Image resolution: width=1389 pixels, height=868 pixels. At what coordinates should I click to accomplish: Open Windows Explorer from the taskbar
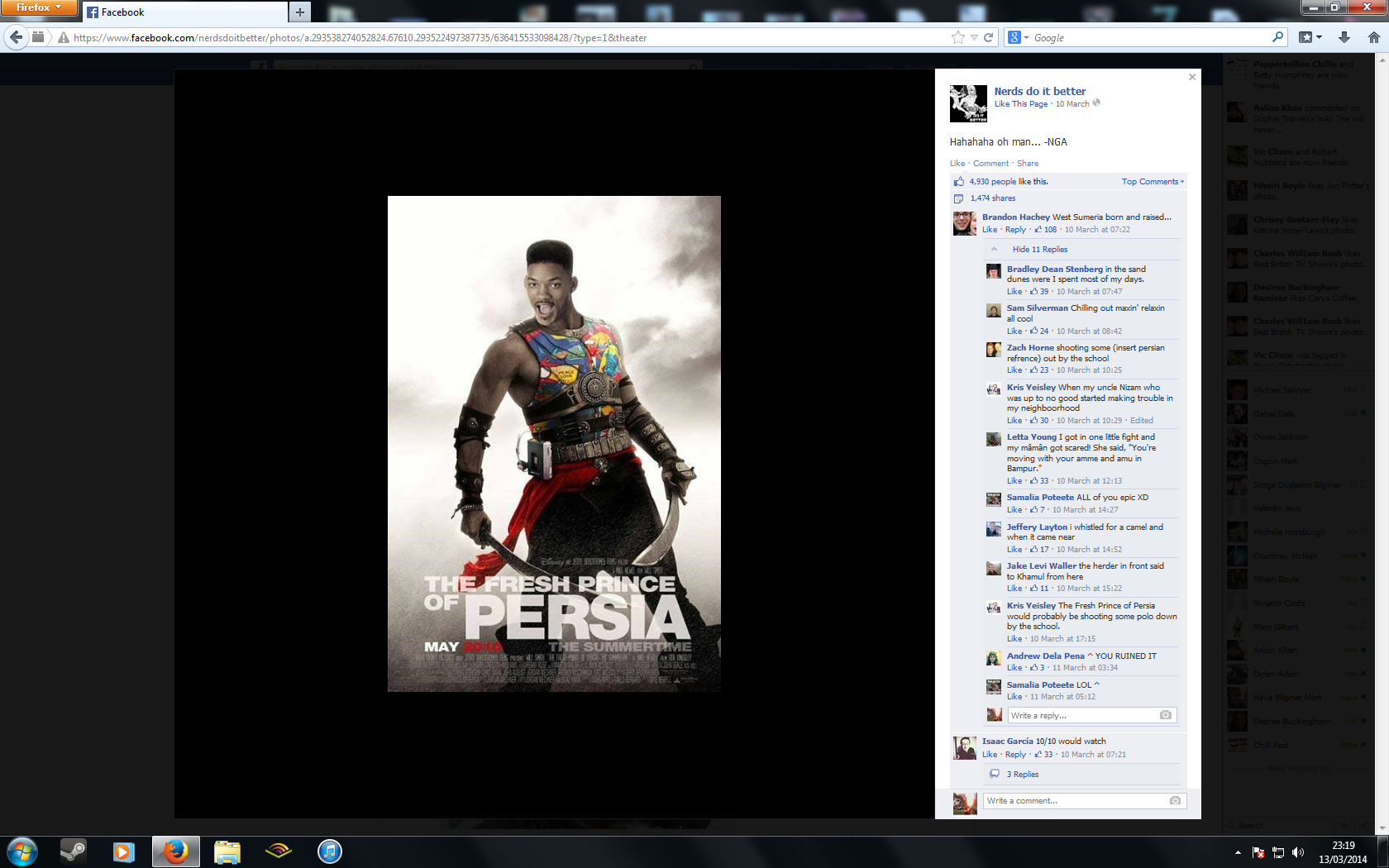pos(227,851)
